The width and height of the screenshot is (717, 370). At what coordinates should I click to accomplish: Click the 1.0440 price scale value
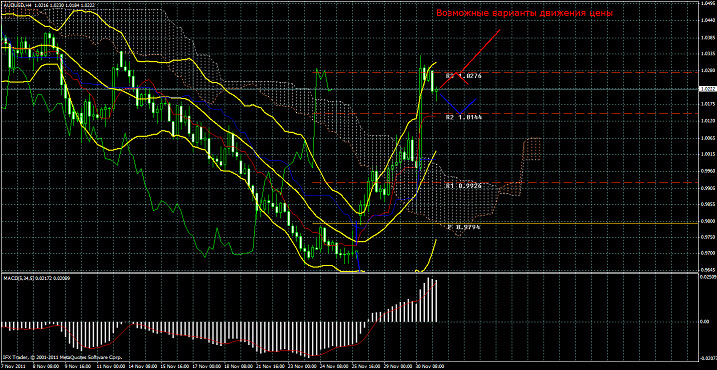(x=707, y=21)
